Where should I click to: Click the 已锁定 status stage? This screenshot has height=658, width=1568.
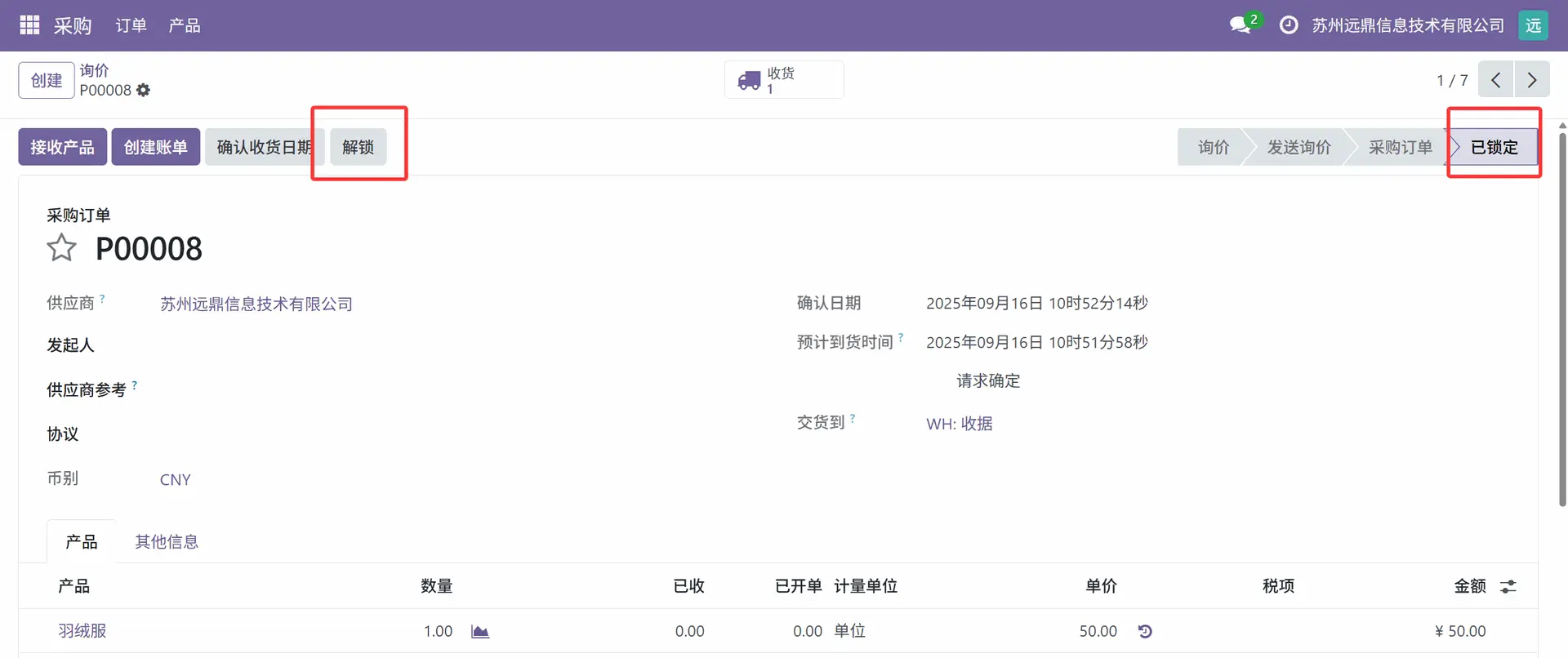[x=1494, y=147]
